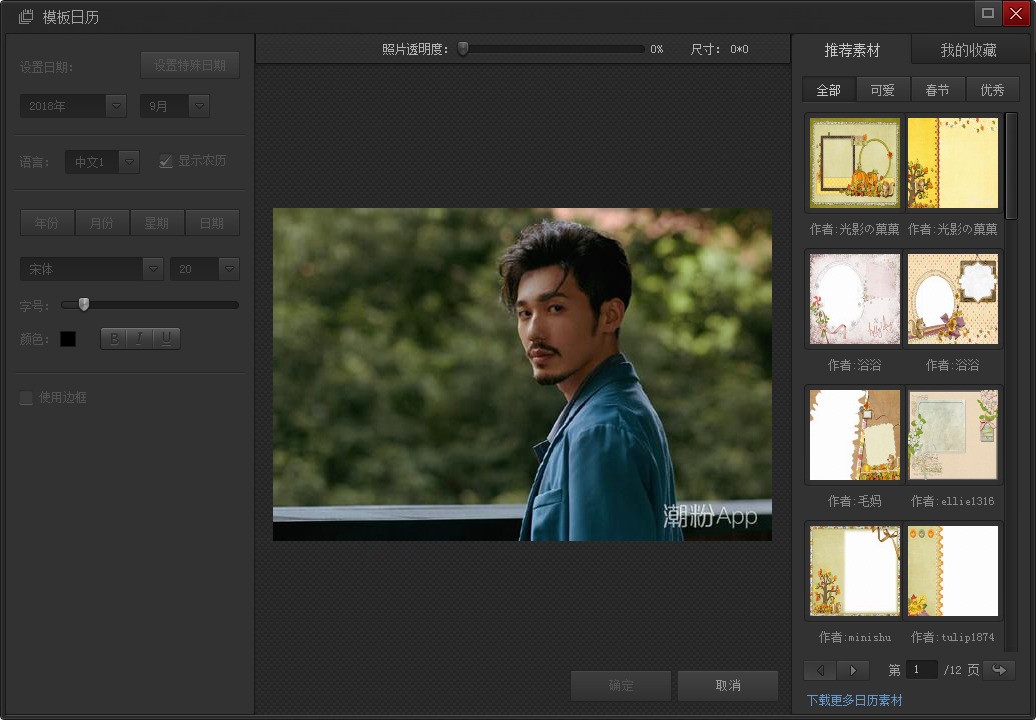Image resolution: width=1036 pixels, height=720 pixels.
Task: Open the month dropdown showing 9月
Action: click(x=199, y=105)
